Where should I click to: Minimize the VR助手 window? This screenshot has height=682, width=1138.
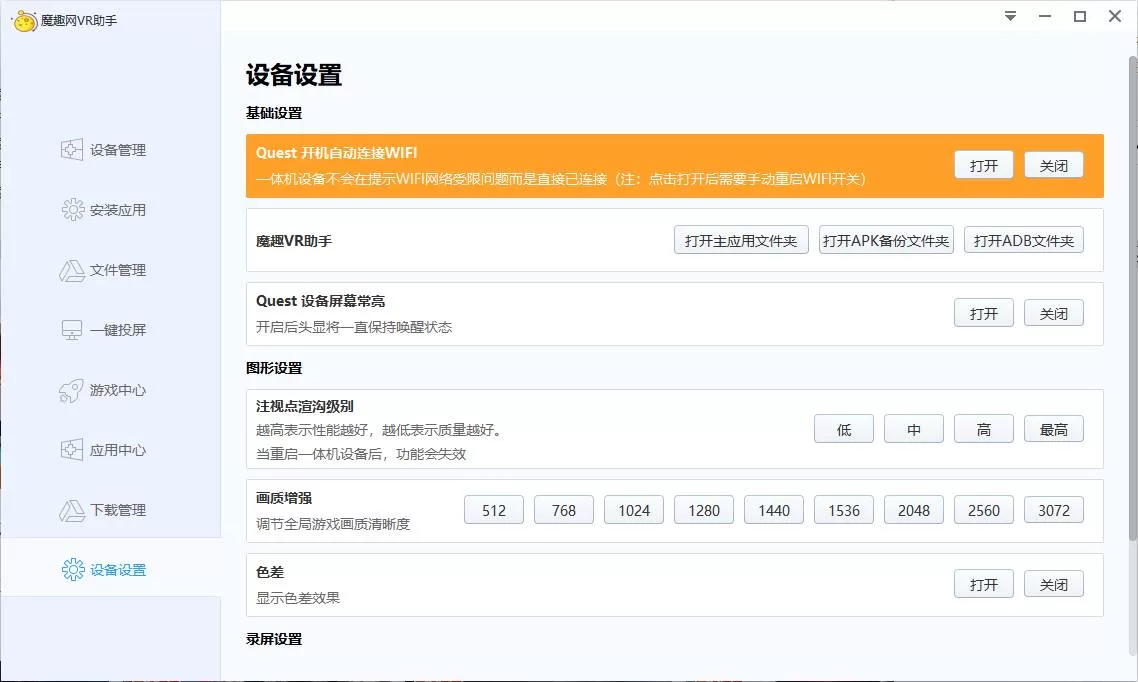1045,16
